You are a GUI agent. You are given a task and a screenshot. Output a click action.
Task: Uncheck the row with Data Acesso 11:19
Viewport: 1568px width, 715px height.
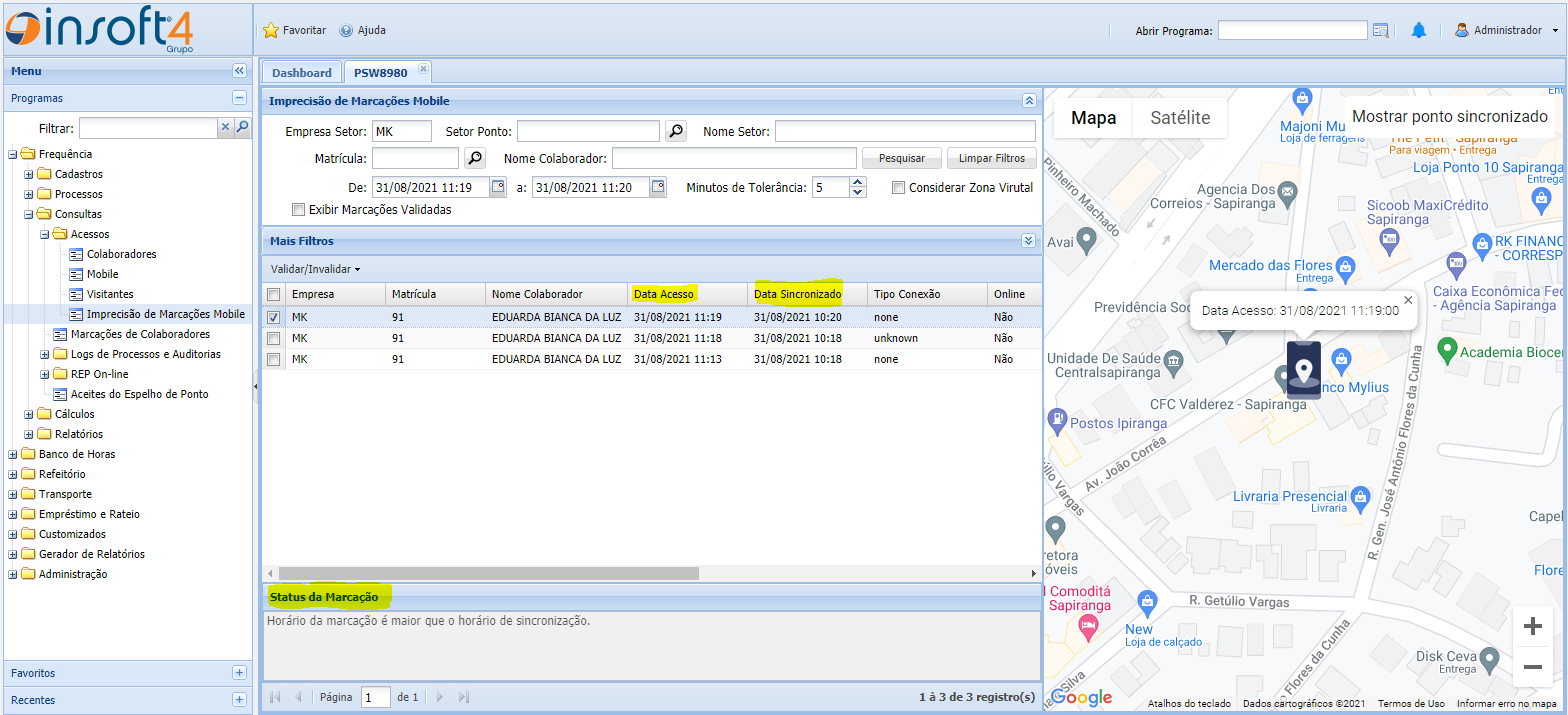pyautogui.click(x=274, y=317)
